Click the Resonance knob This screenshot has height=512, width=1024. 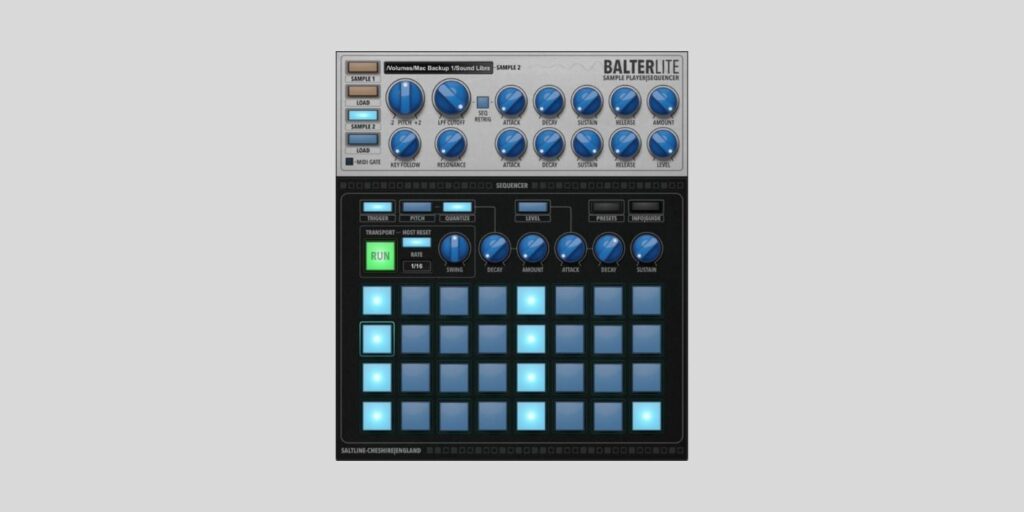click(451, 144)
